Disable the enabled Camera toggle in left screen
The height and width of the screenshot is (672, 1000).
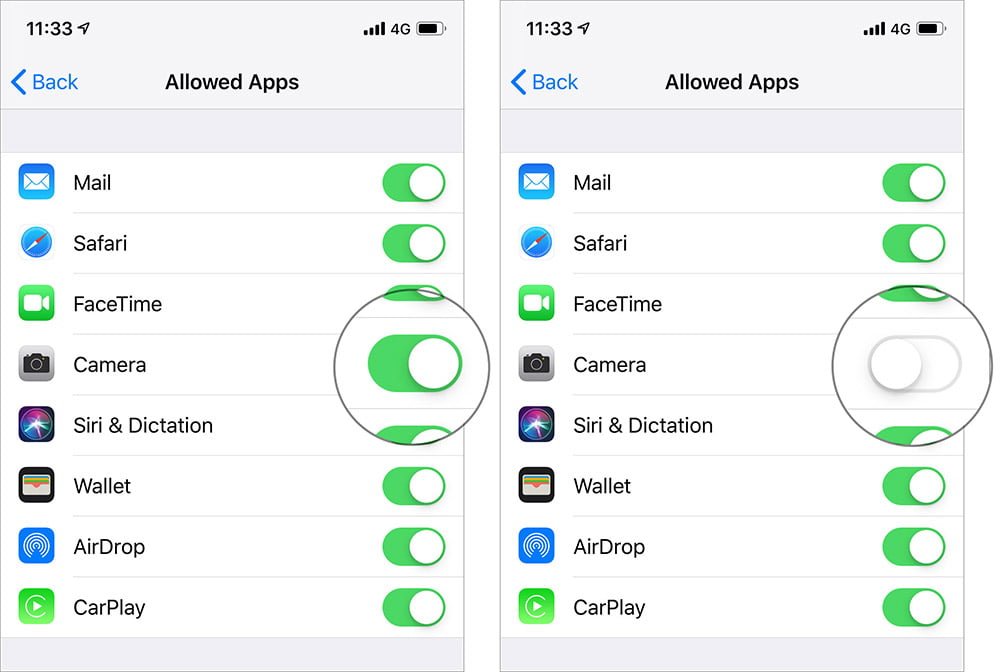(415, 363)
